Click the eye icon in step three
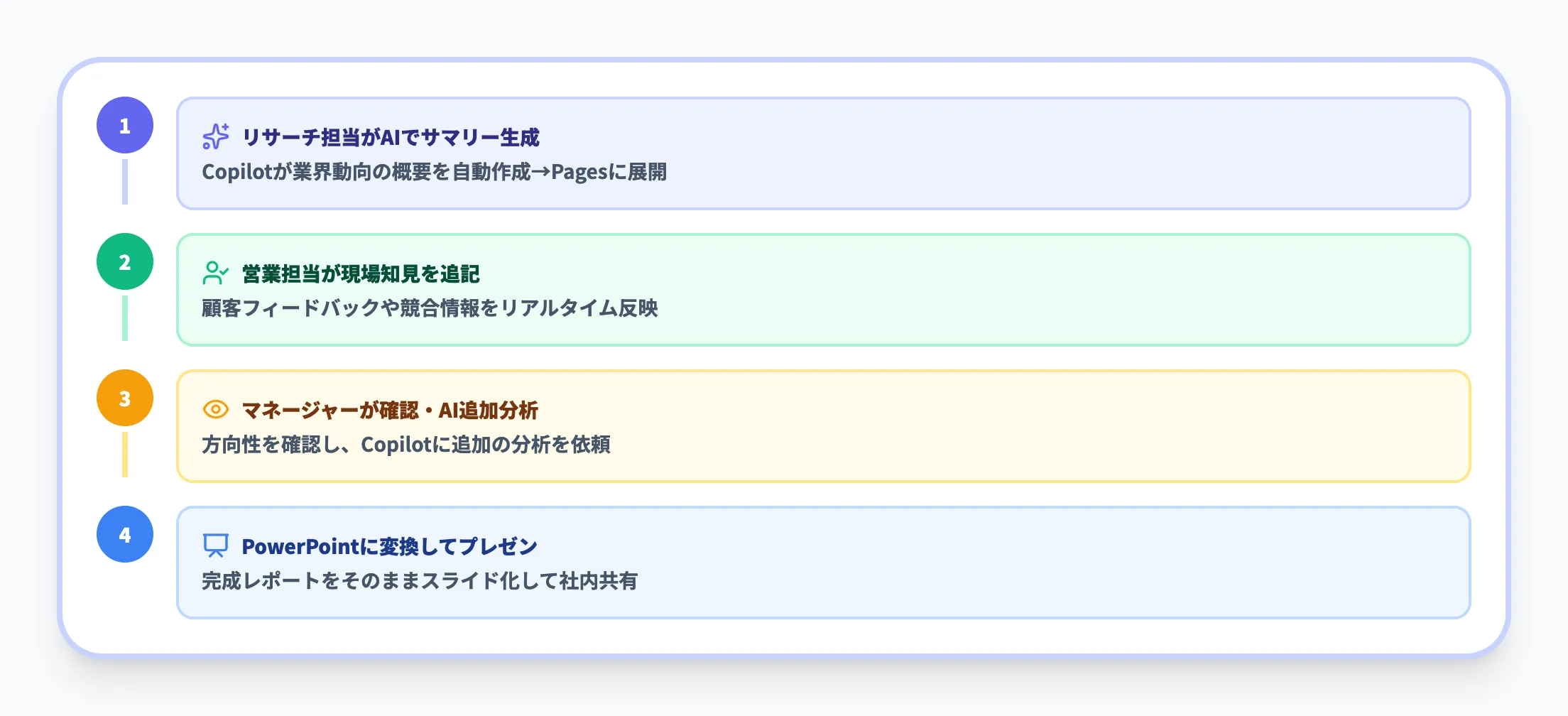Viewport: 1568px width, 716px height. tap(216, 409)
